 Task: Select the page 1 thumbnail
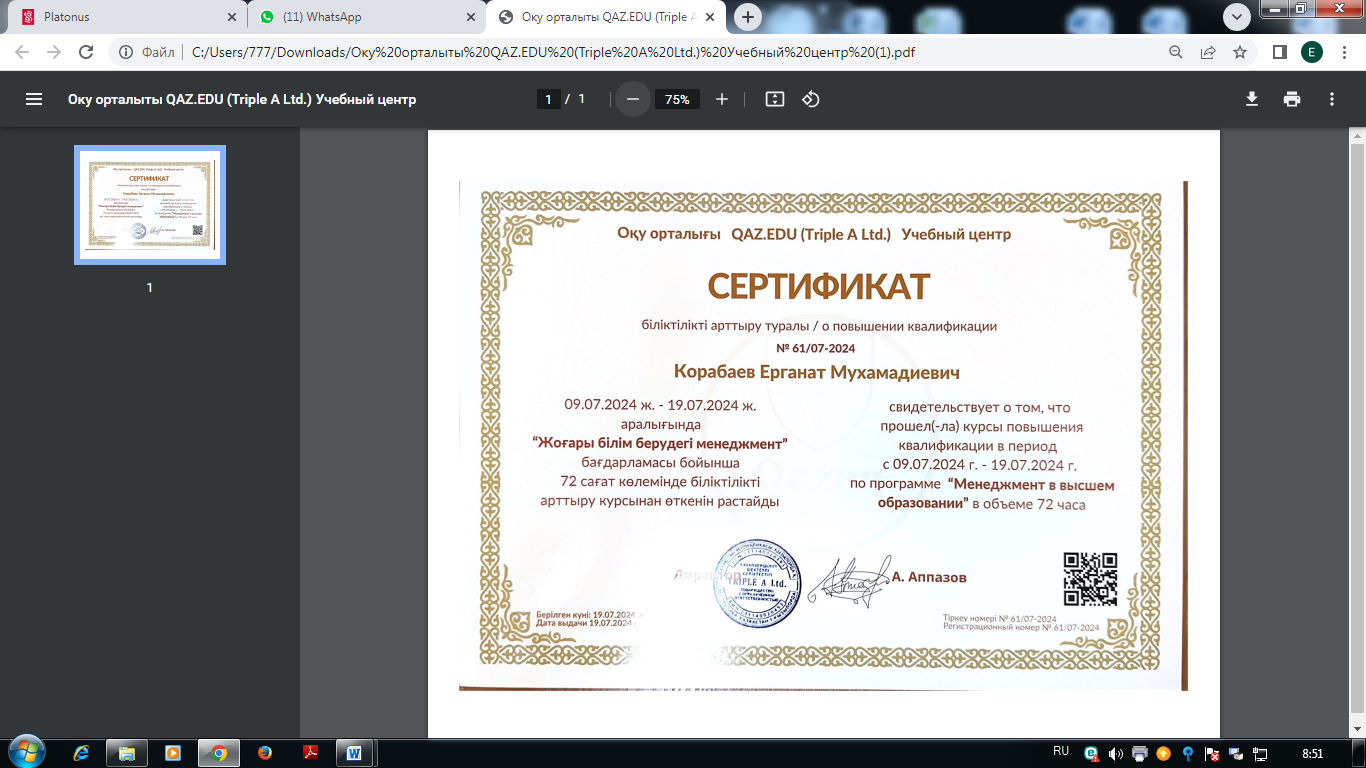(x=150, y=205)
